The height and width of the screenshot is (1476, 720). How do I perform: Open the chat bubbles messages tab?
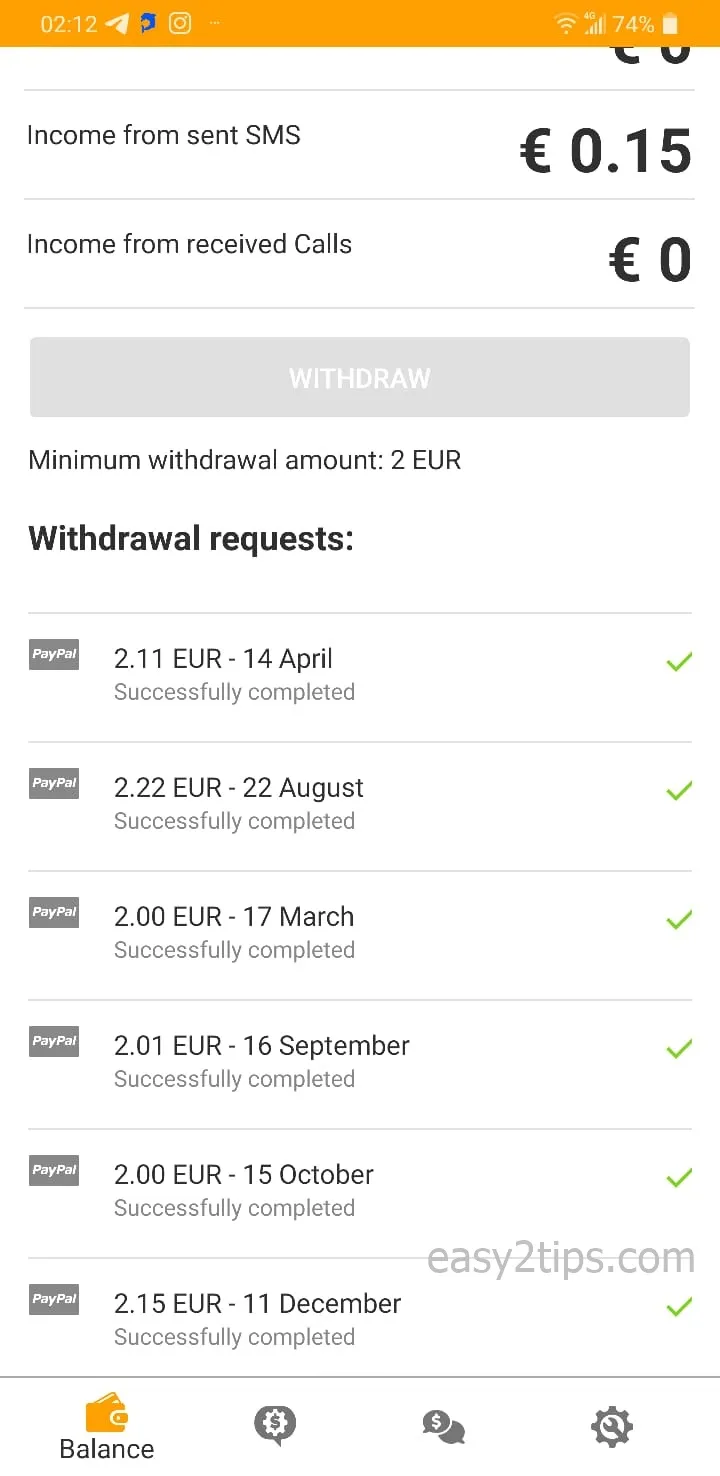pos(443,1426)
